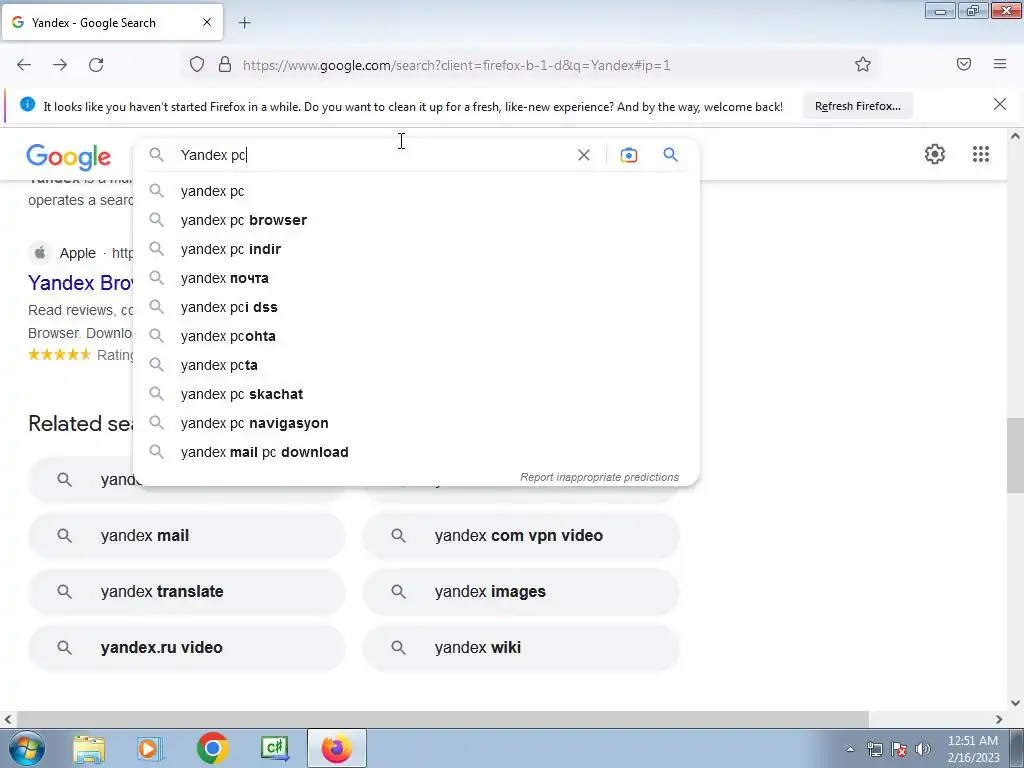Screen dimensions: 1024x768
Task: Click the horizontal scrollbar thumb
Action: pos(441,719)
